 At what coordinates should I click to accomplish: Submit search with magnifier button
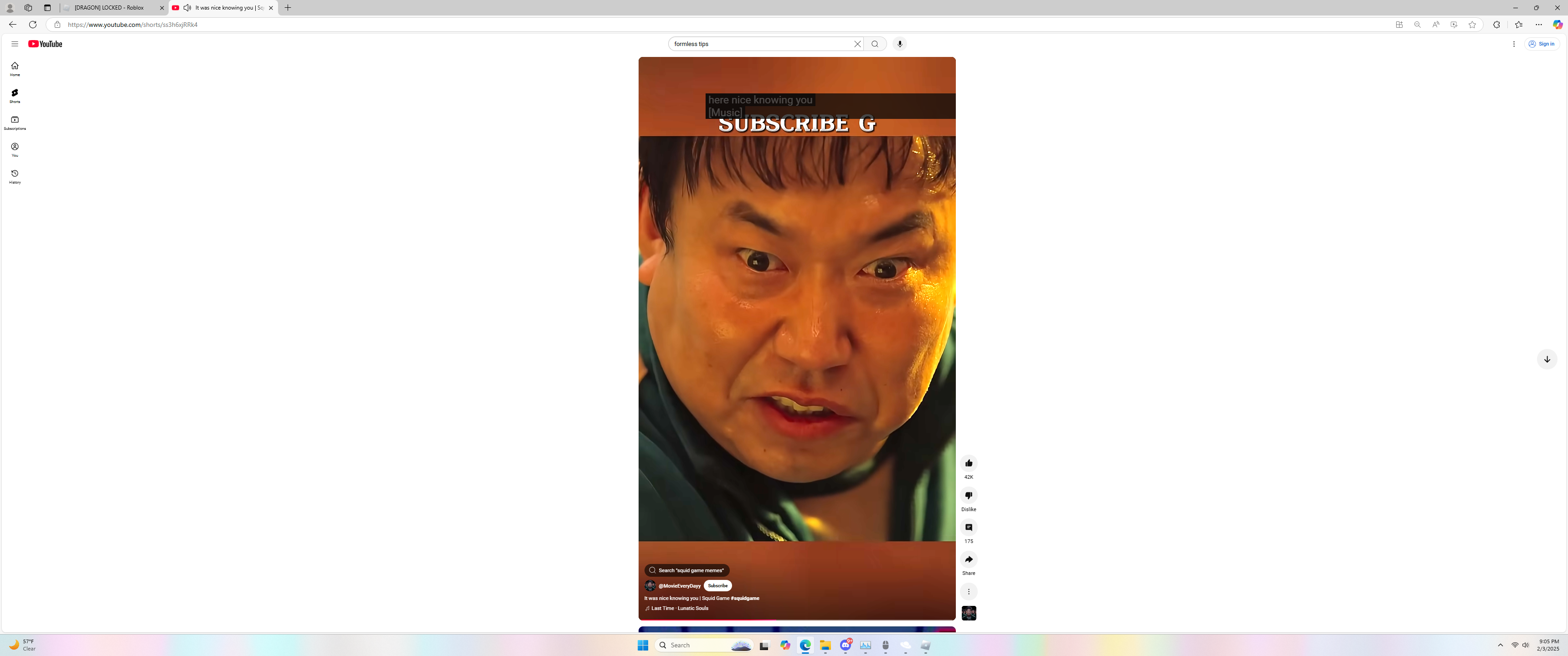coord(875,44)
